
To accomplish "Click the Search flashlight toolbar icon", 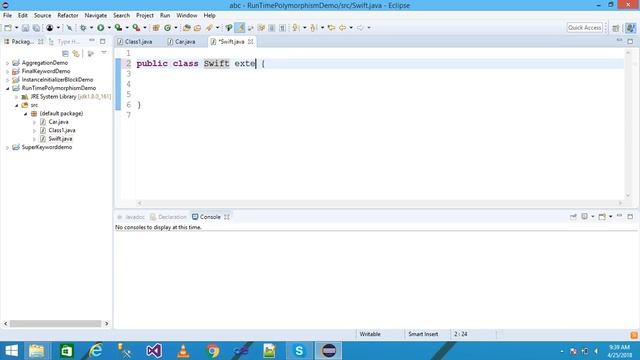I will (209, 28).
